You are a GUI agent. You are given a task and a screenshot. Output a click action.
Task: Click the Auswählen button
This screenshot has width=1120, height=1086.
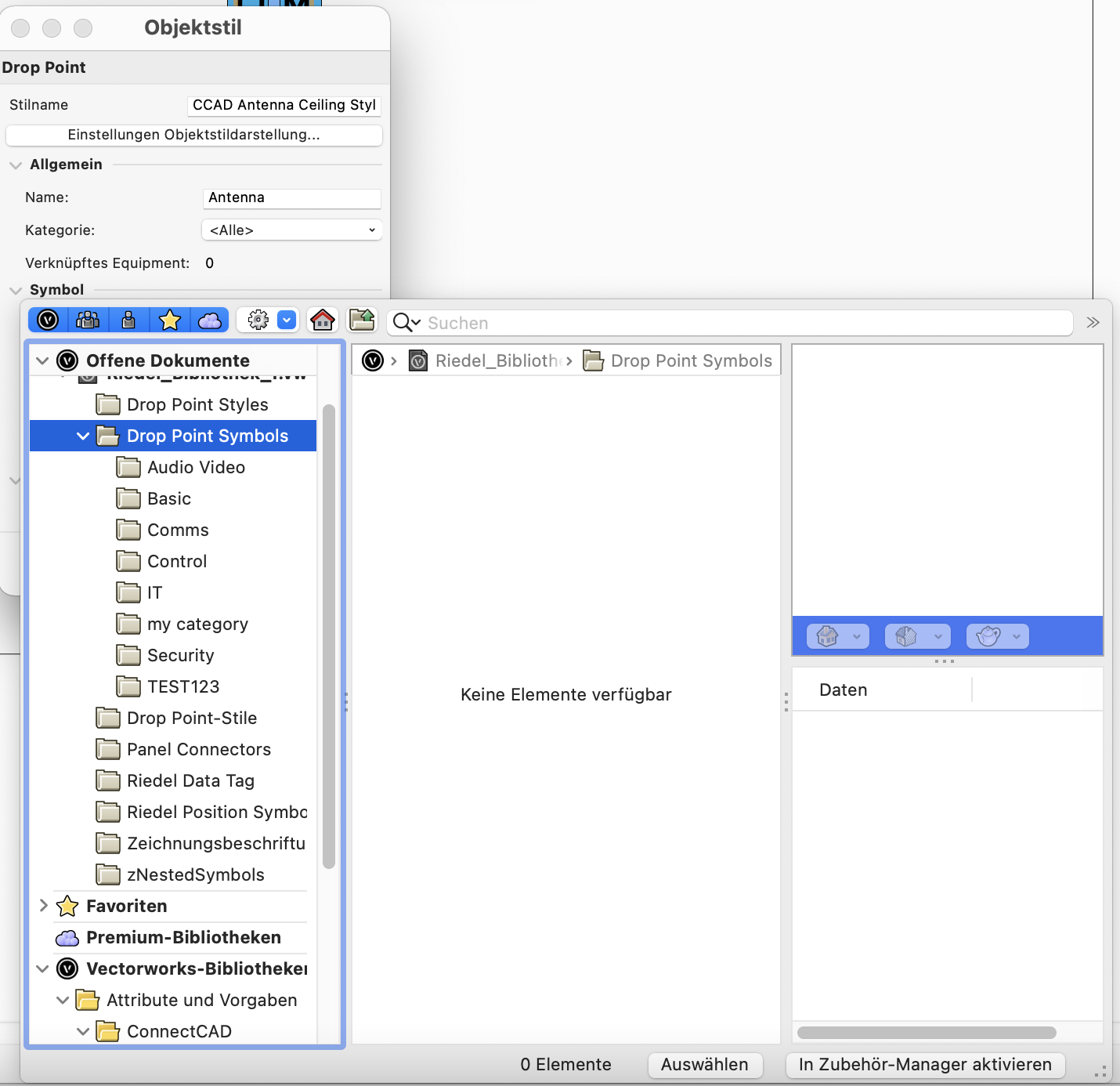(704, 1065)
